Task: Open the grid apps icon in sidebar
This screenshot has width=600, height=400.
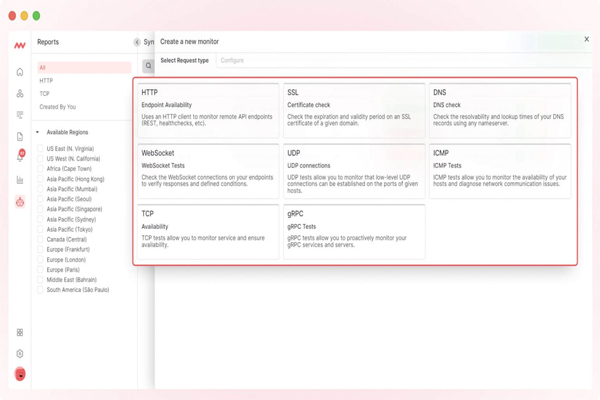Action: pyautogui.click(x=20, y=332)
